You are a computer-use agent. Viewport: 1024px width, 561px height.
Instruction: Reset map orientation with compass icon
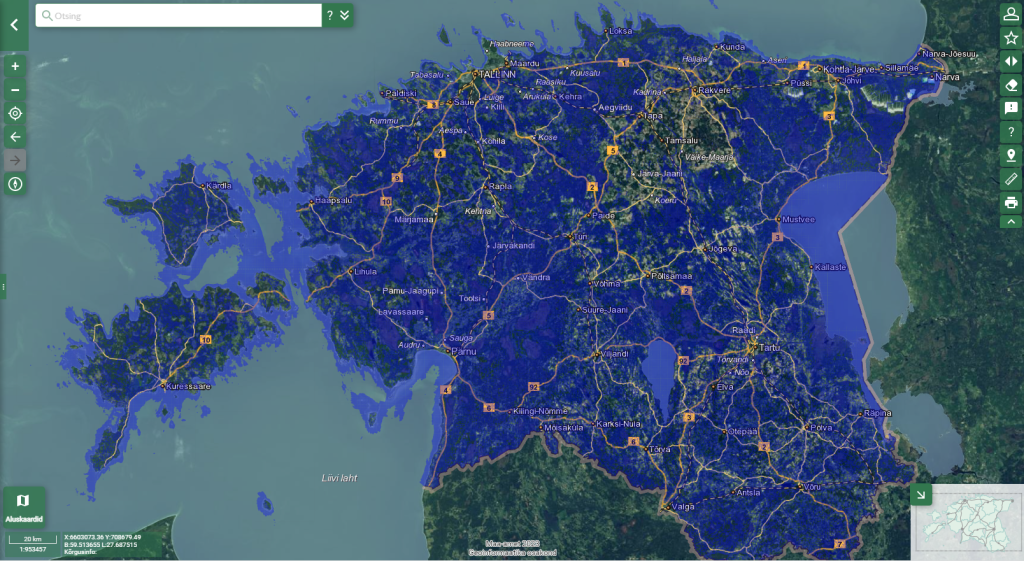[x=15, y=184]
